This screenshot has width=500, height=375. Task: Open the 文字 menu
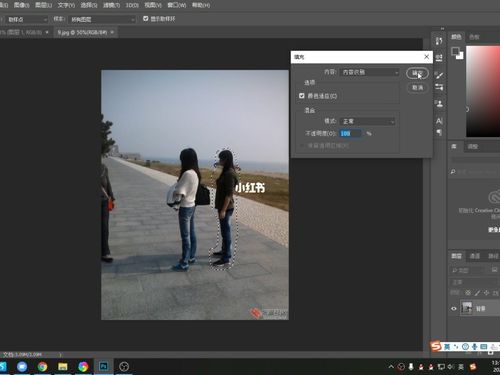(x=66, y=5)
